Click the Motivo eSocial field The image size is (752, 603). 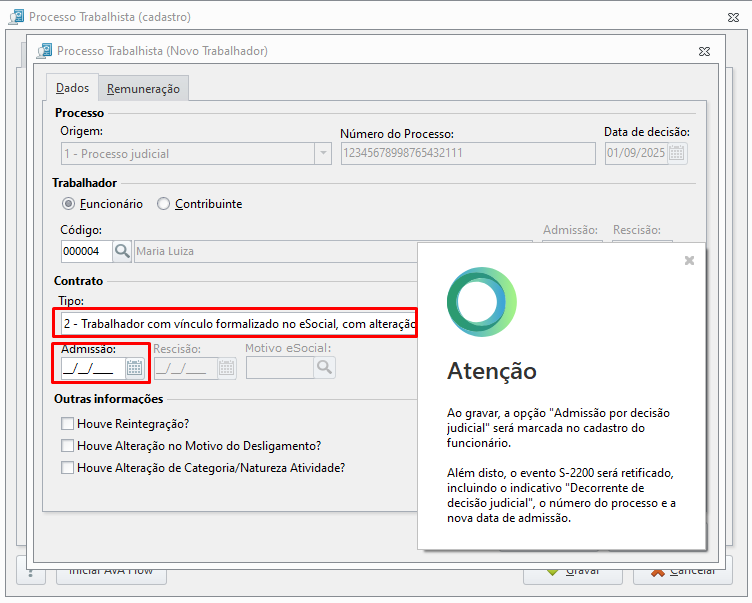tap(280, 368)
